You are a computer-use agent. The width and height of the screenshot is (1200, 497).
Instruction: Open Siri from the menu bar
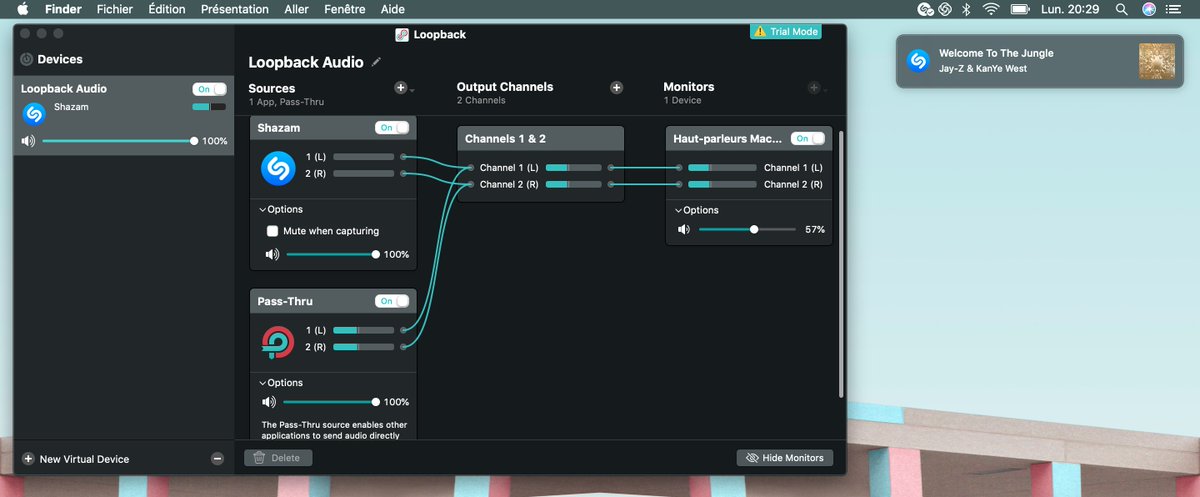[x=1149, y=9]
